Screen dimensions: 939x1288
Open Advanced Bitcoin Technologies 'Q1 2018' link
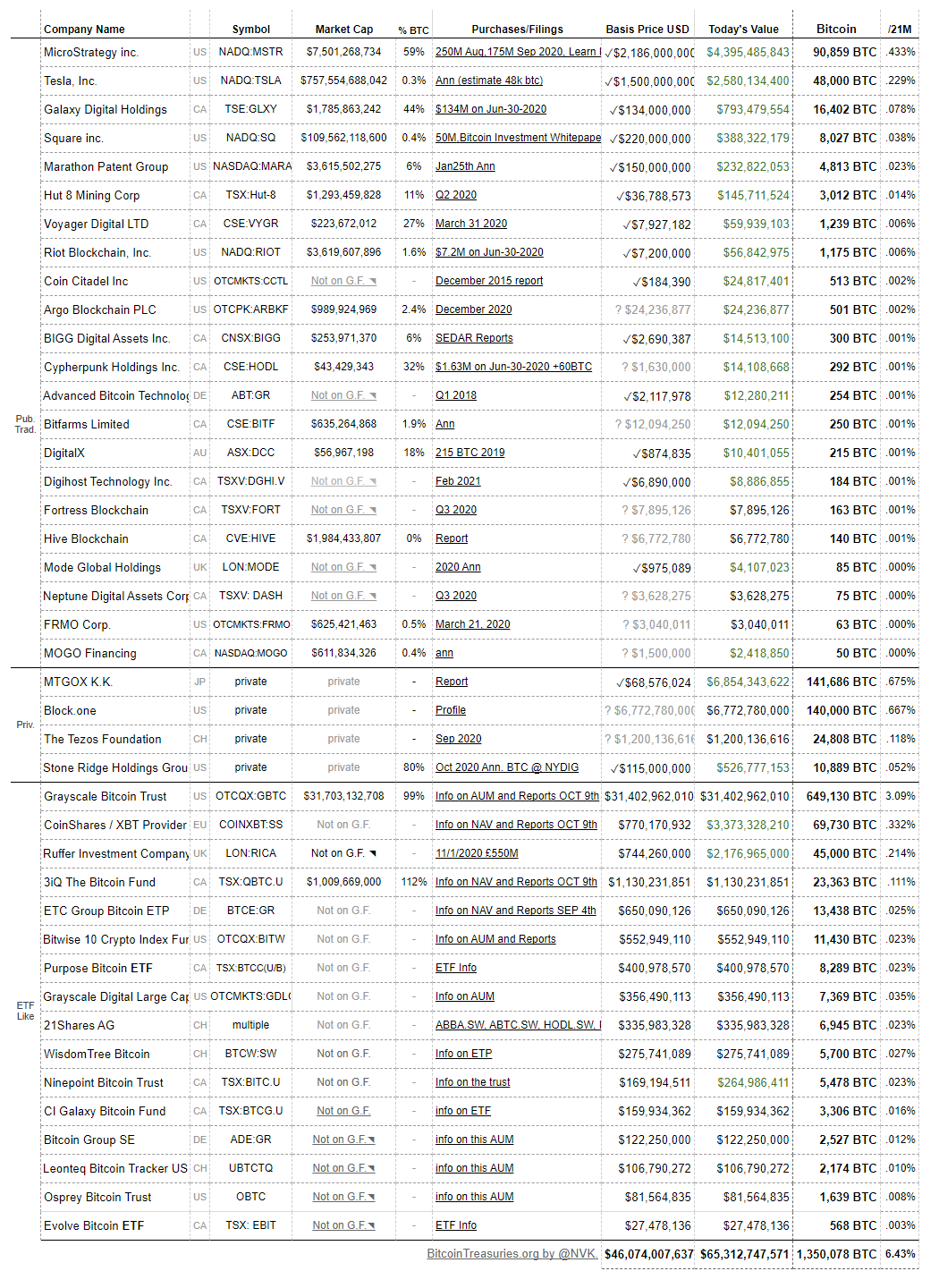[456, 395]
